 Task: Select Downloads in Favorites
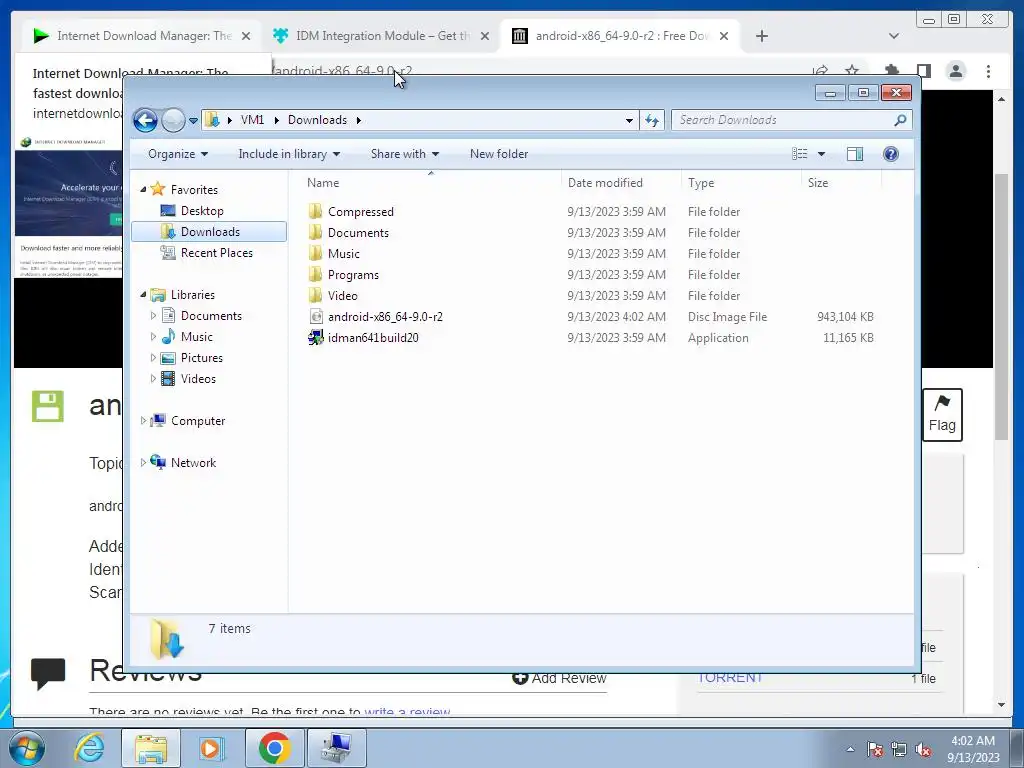click(209, 232)
